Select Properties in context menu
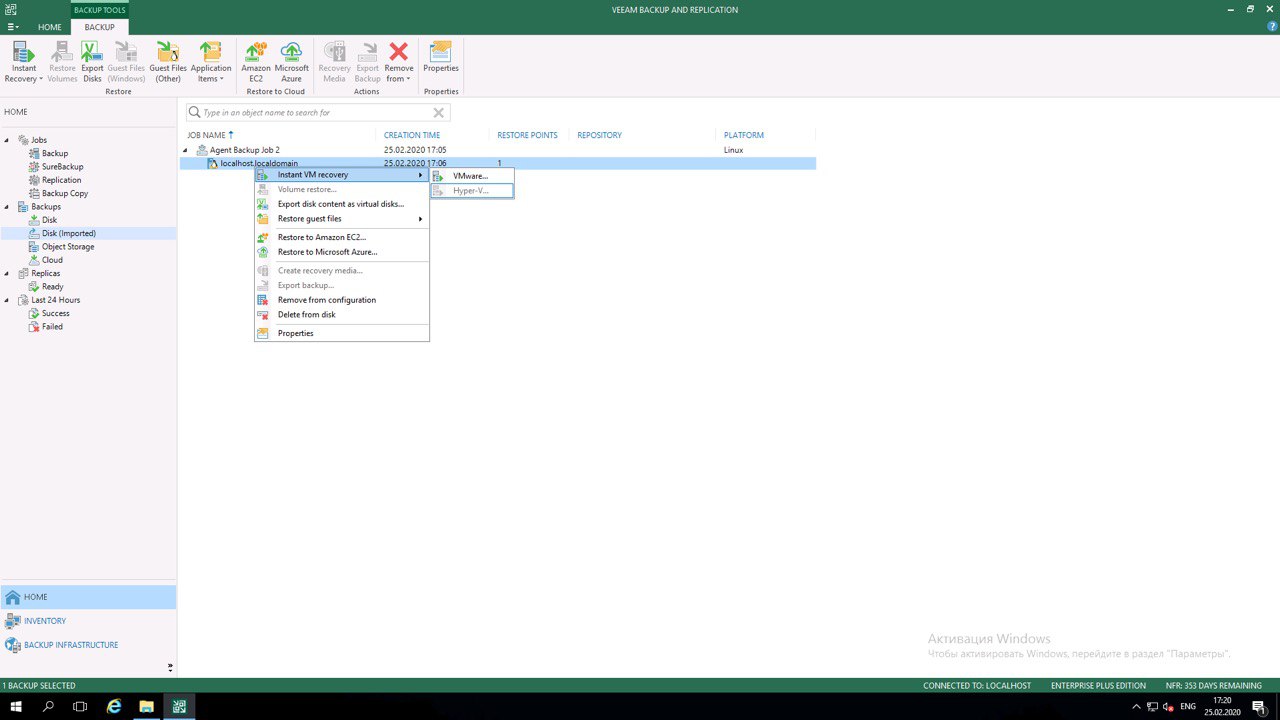Viewport: 1280px width, 720px height. click(x=342, y=333)
